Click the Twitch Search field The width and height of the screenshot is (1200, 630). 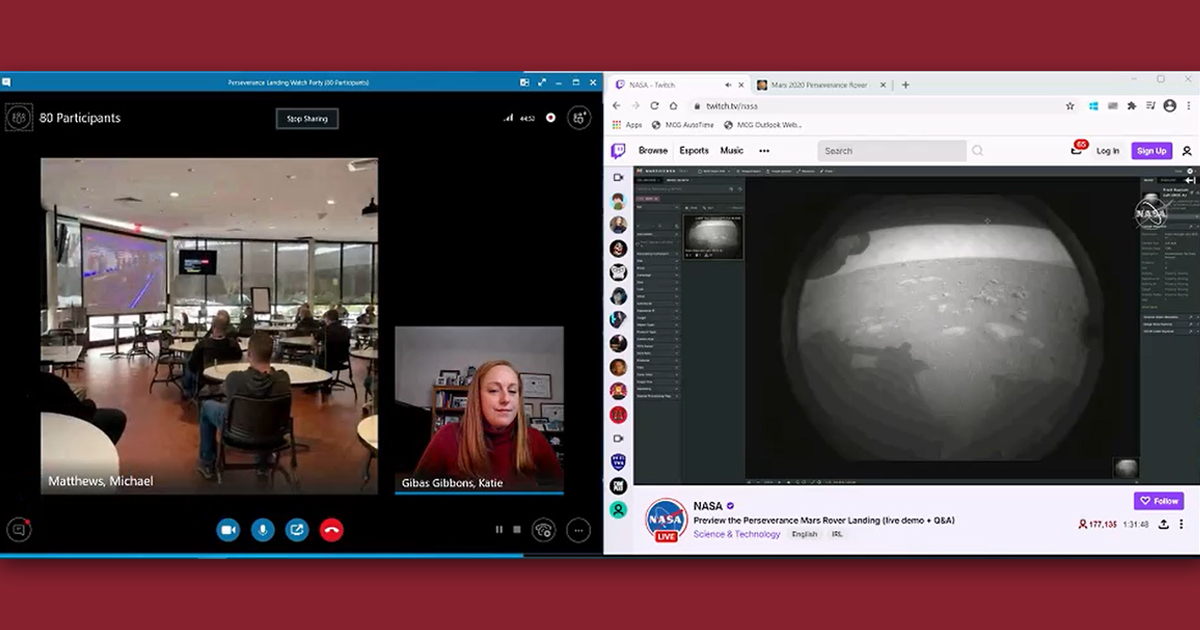tap(892, 150)
